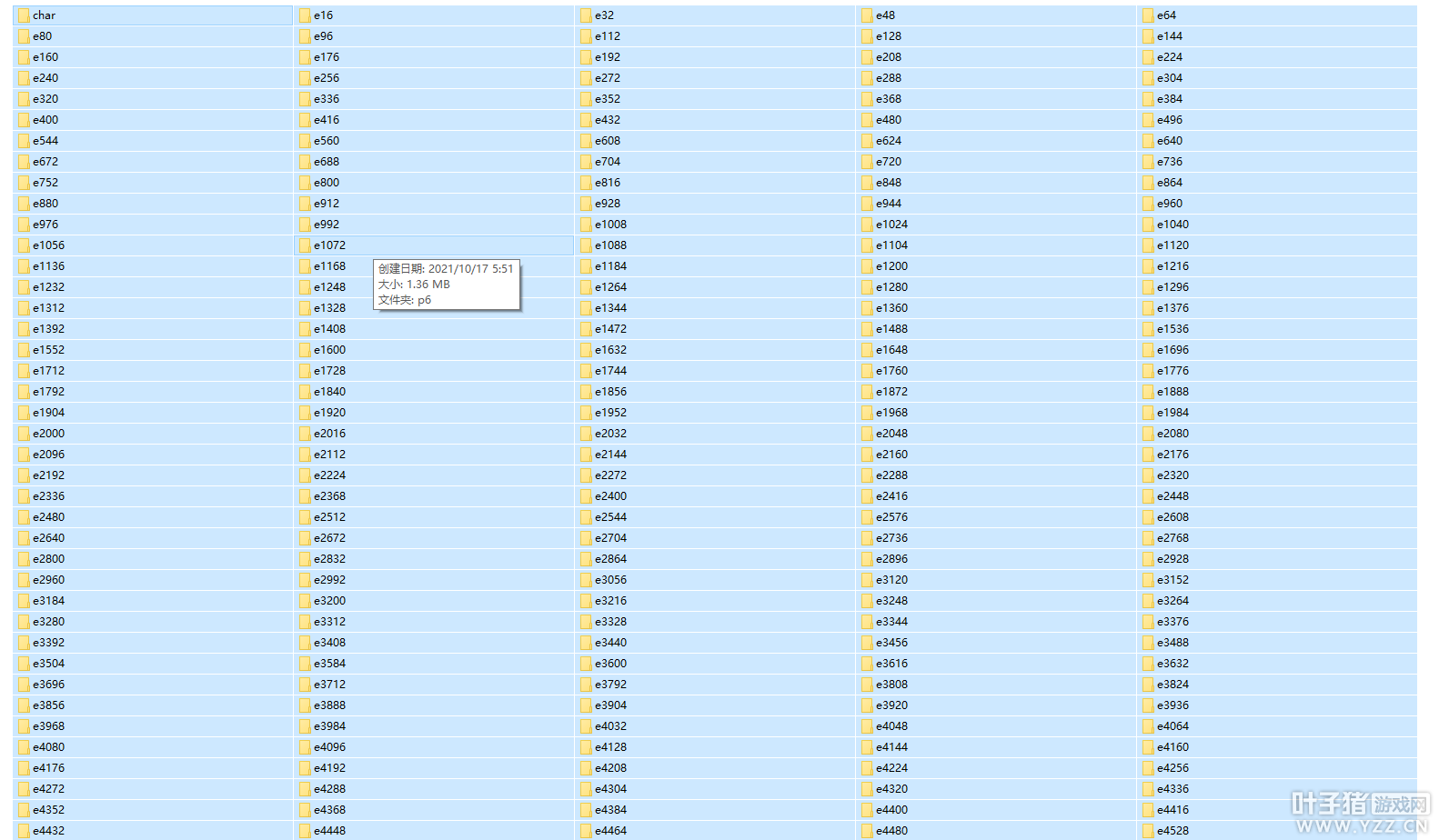
Task: Click the e3696 folder name
Action: [48, 685]
